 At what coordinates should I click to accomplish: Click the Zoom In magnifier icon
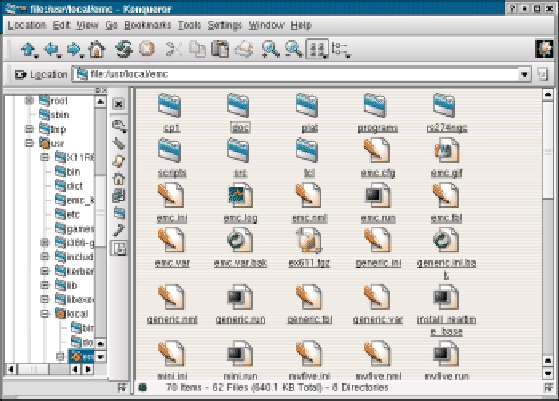270,49
